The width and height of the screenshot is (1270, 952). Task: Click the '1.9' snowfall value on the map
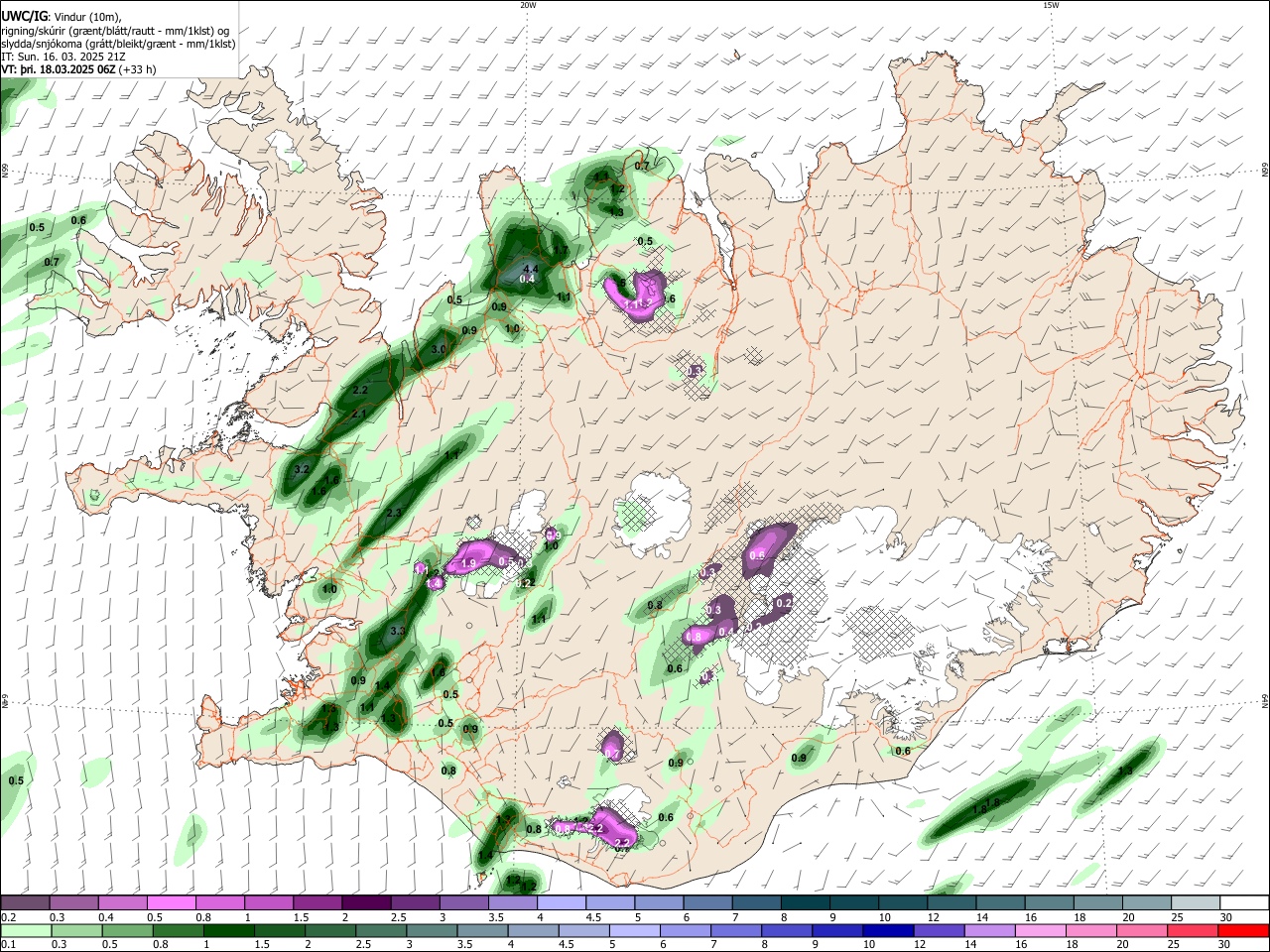(x=469, y=563)
